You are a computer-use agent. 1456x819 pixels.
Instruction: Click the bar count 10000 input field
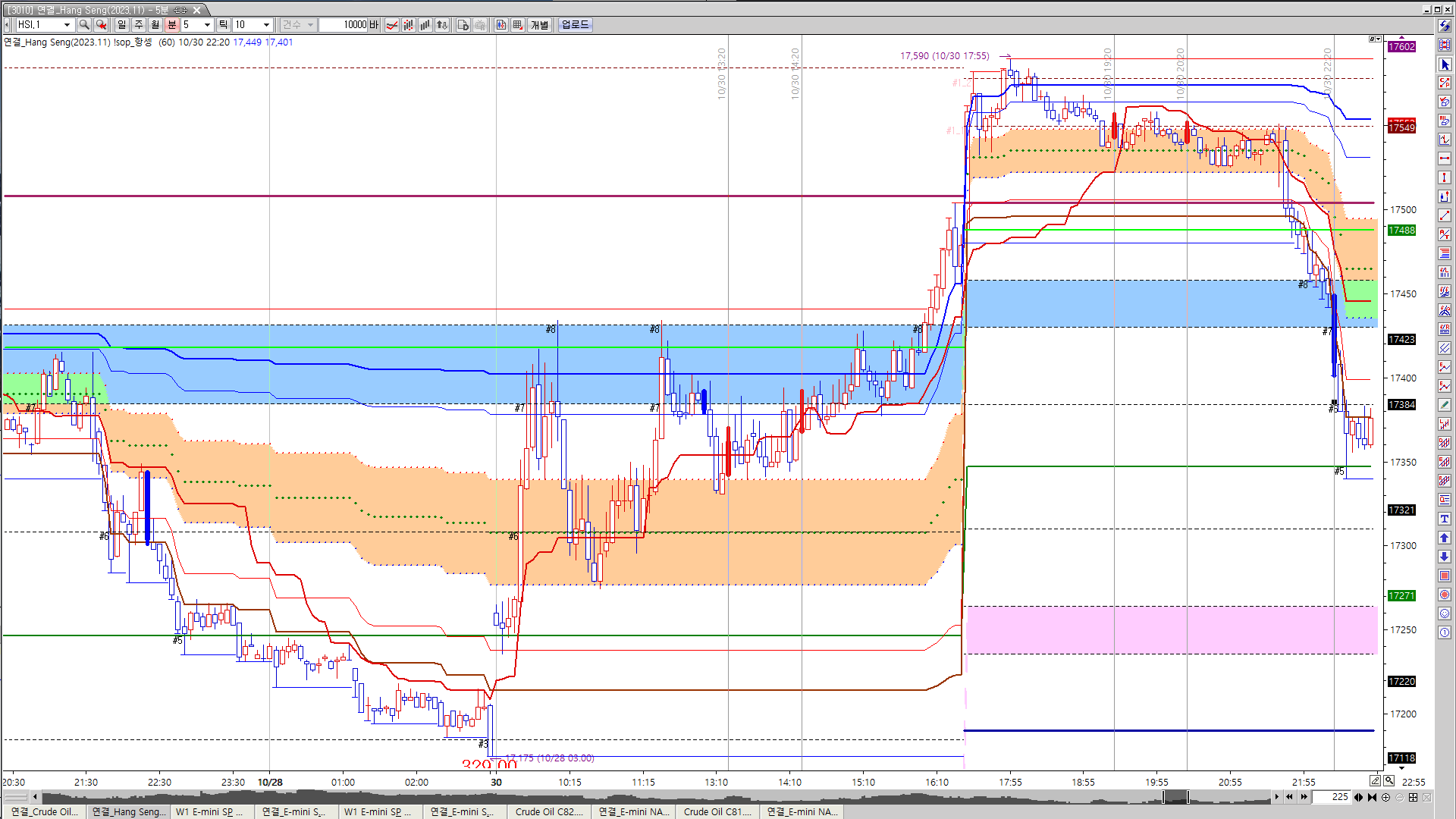click(344, 25)
